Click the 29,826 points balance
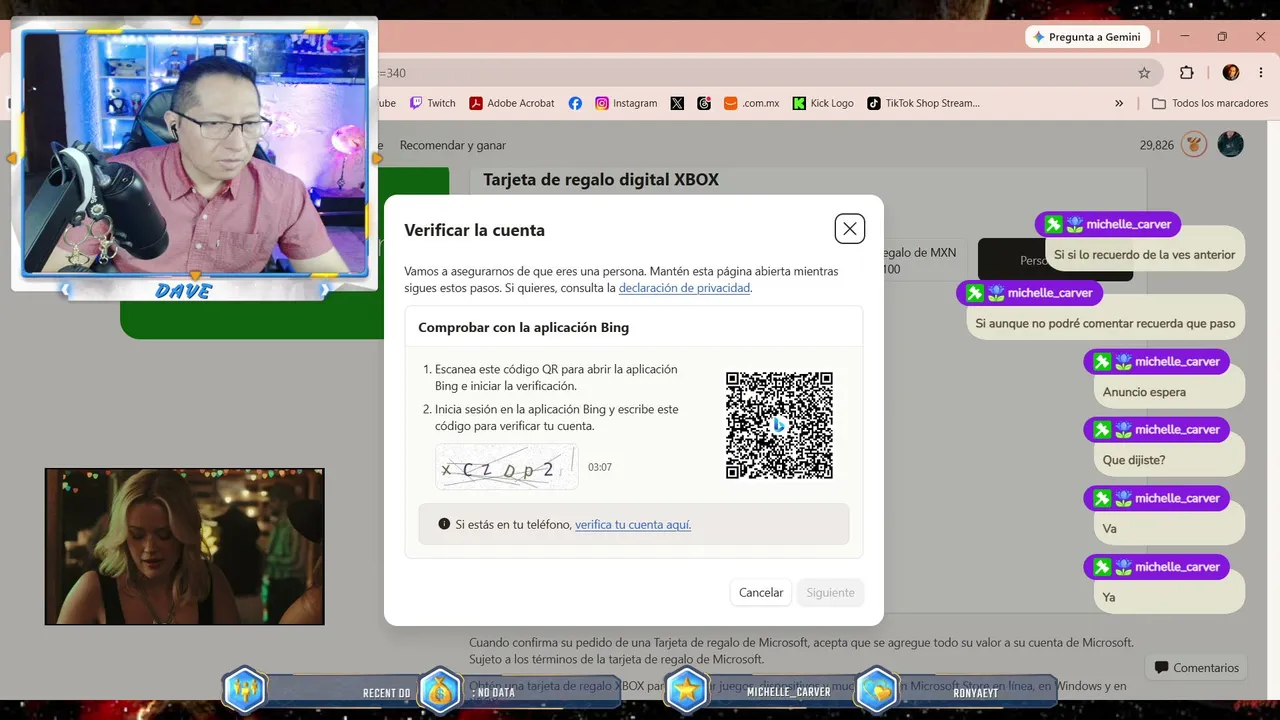1280x720 pixels. (x=1157, y=145)
